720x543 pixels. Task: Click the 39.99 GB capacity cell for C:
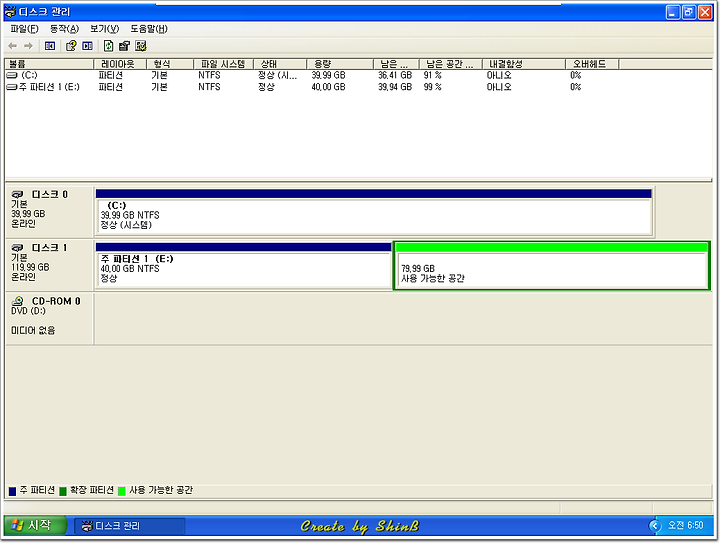pyautogui.click(x=328, y=75)
